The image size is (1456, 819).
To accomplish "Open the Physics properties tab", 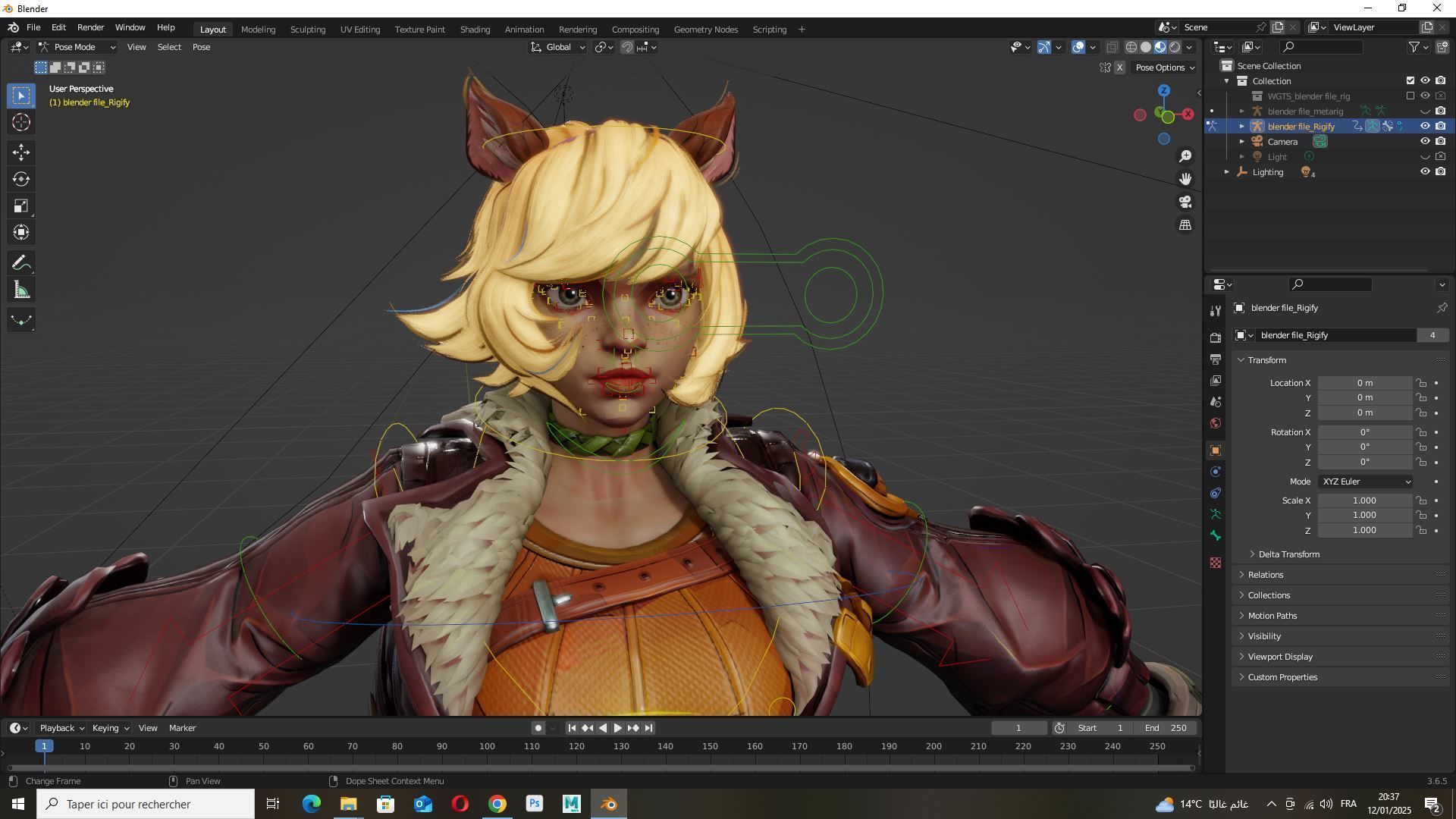I will 1216,472.
